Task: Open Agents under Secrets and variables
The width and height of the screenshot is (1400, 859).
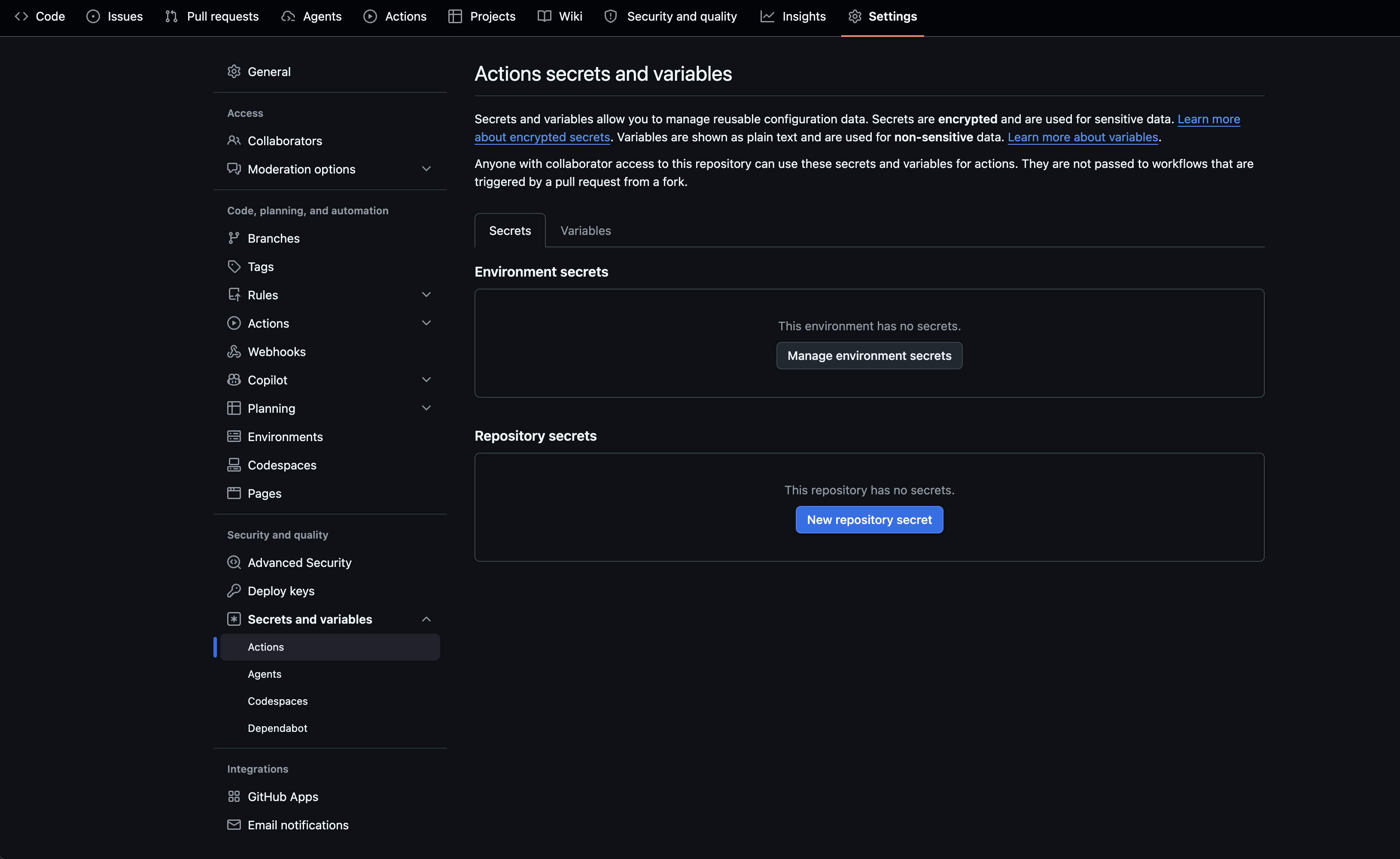Action: point(330,674)
